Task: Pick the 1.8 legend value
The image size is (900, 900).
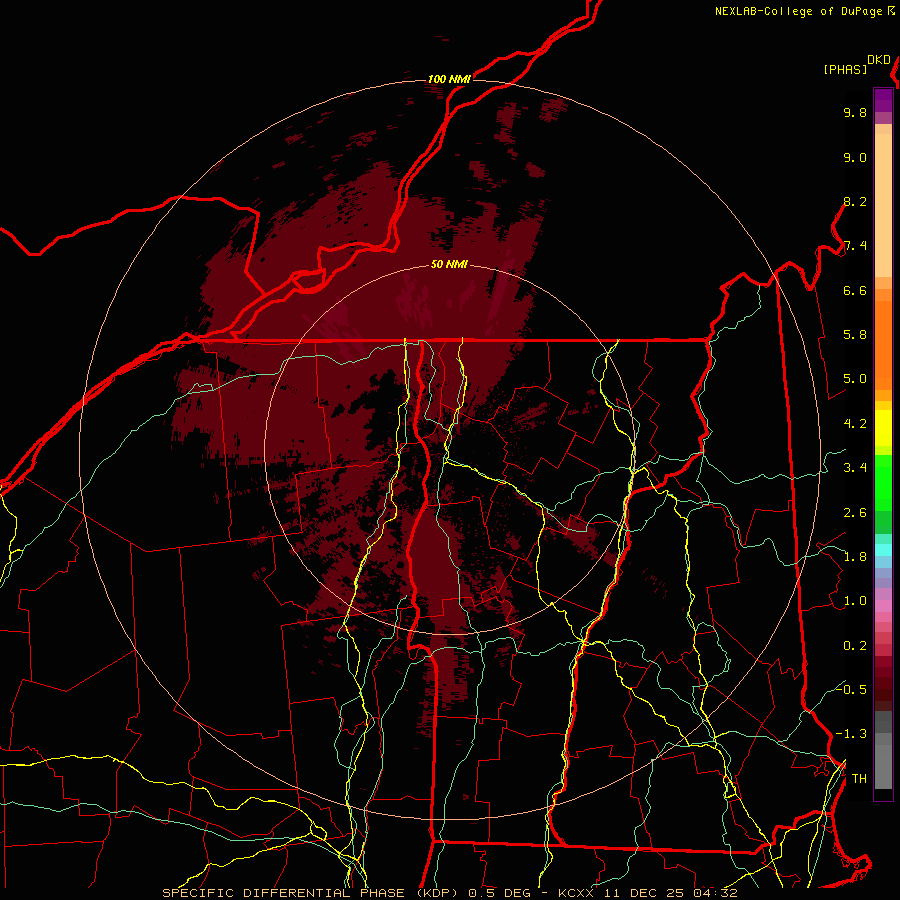Action: (855, 557)
